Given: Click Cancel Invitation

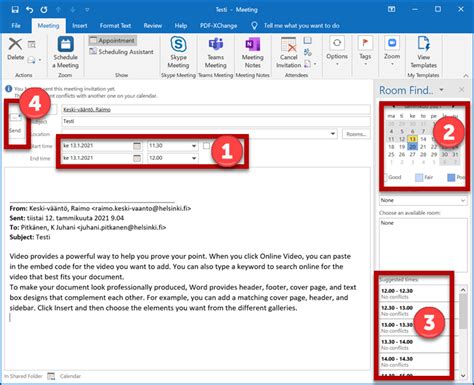Looking at the screenshot, I should [x=289, y=53].
